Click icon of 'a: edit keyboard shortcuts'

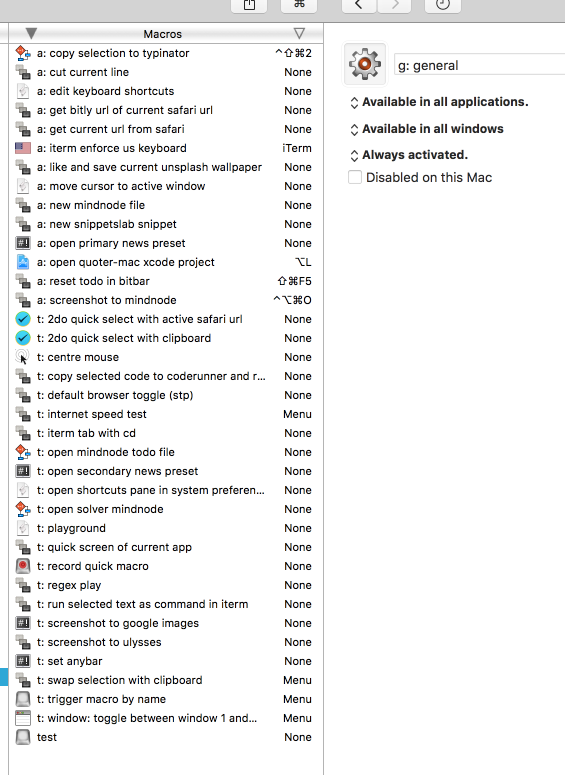pyautogui.click(x=23, y=91)
